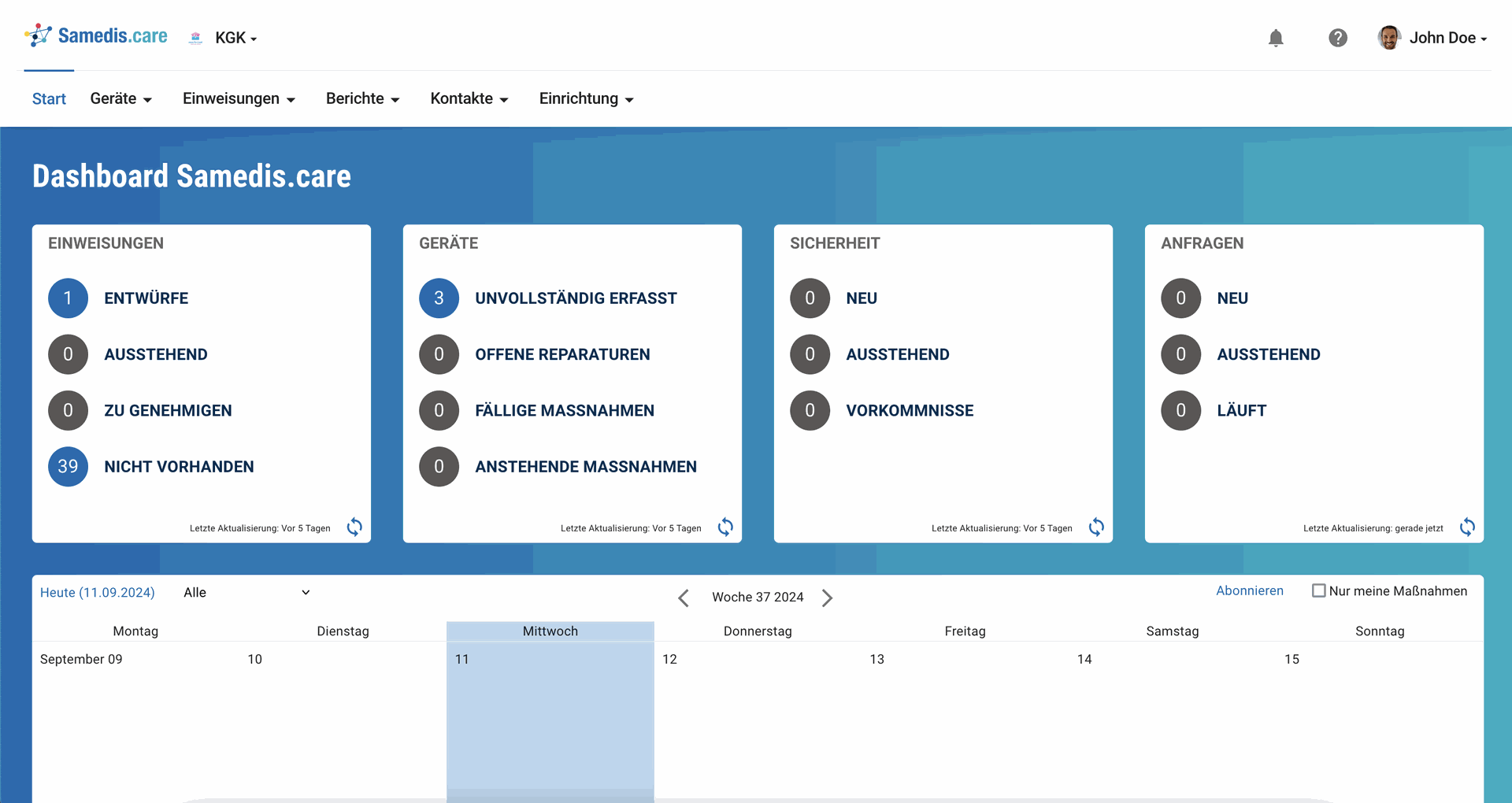Open Ausstehend under Anfragen

coord(1269,354)
